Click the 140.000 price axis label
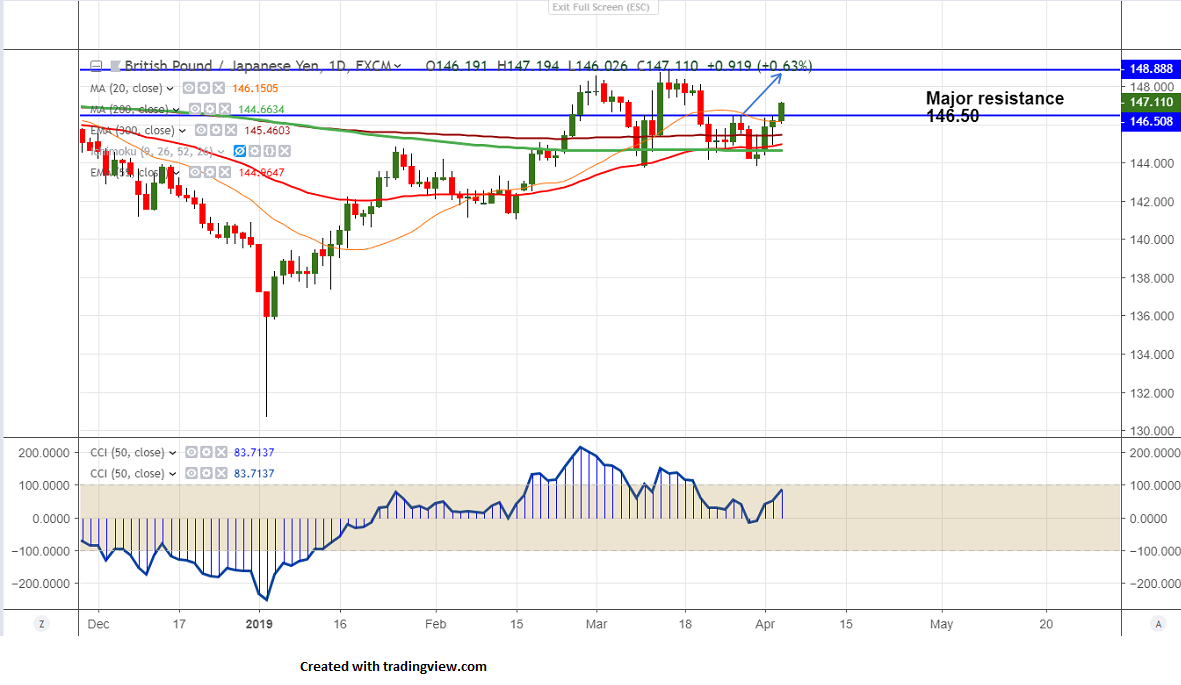The image size is (1181, 685). click(1152, 240)
